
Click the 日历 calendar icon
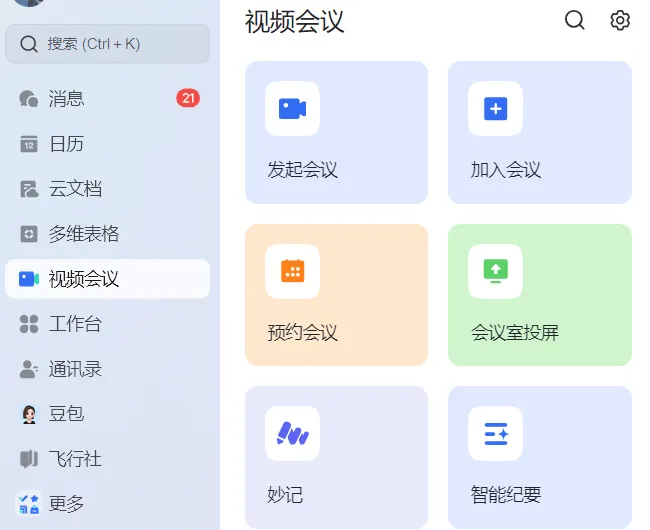pyautogui.click(x=29, y=144)
